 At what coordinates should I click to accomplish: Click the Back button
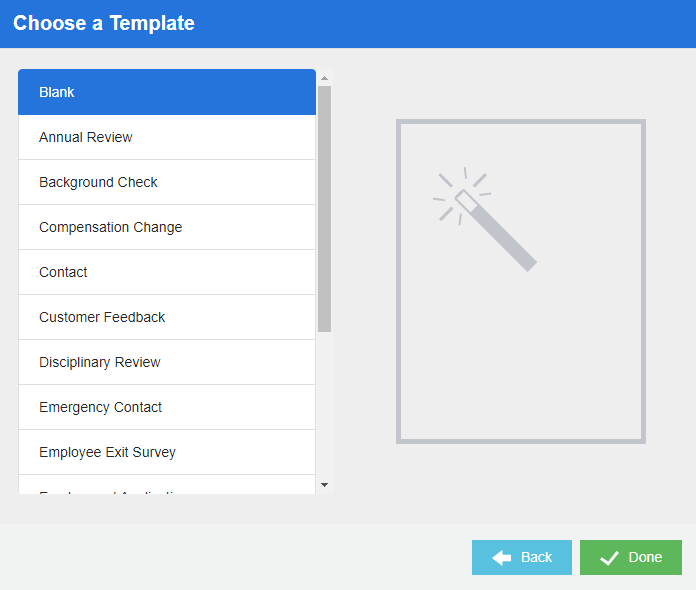(522, 558)
